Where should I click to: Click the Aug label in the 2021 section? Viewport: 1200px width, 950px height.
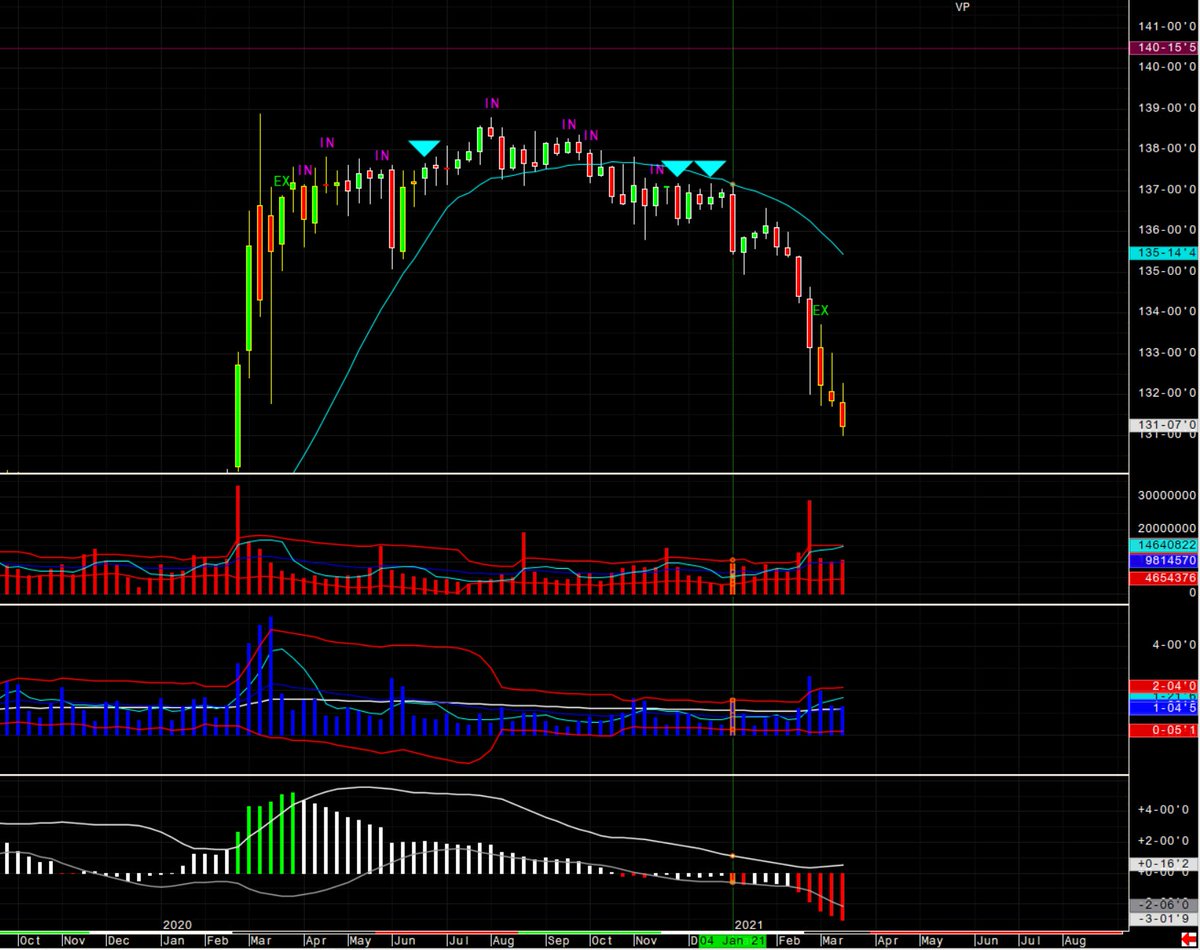1075,941
